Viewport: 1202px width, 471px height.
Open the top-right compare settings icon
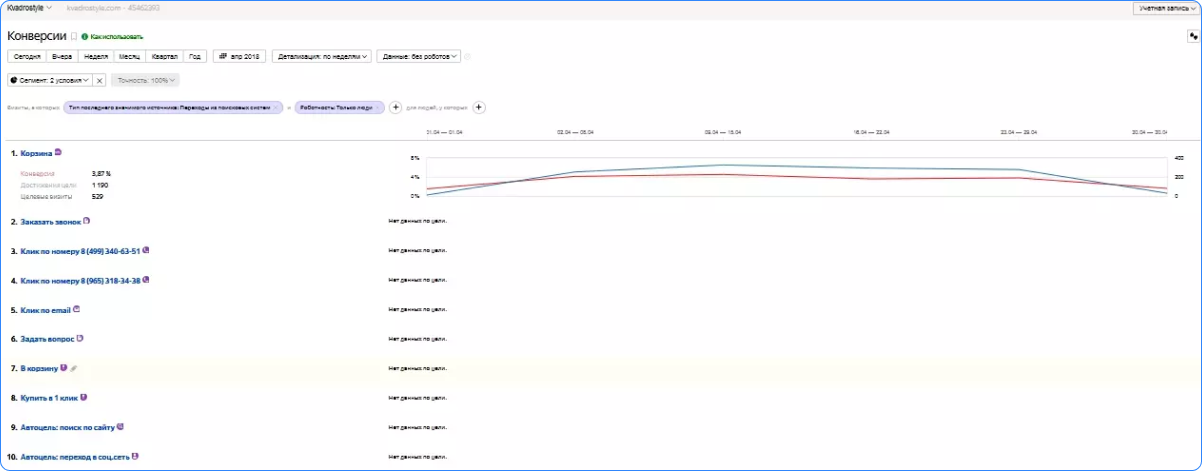(x=1194, y=35)
